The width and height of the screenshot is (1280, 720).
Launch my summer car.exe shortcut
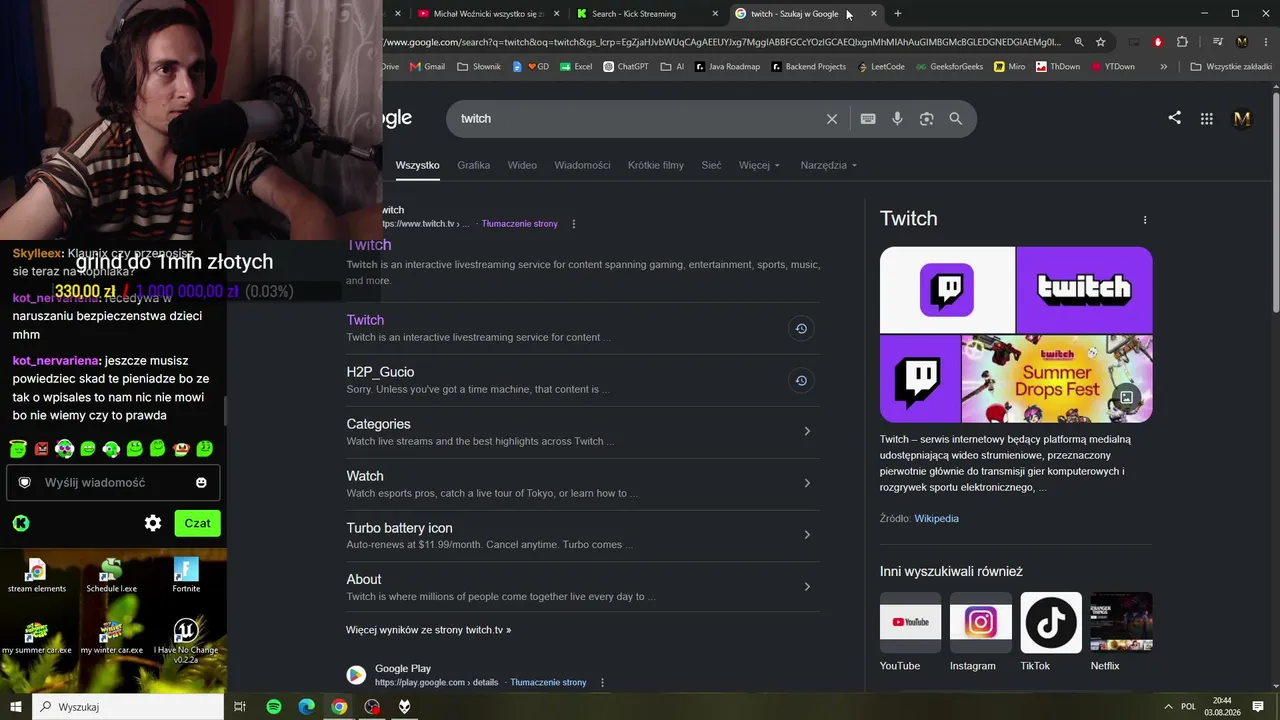click(37, 637)
